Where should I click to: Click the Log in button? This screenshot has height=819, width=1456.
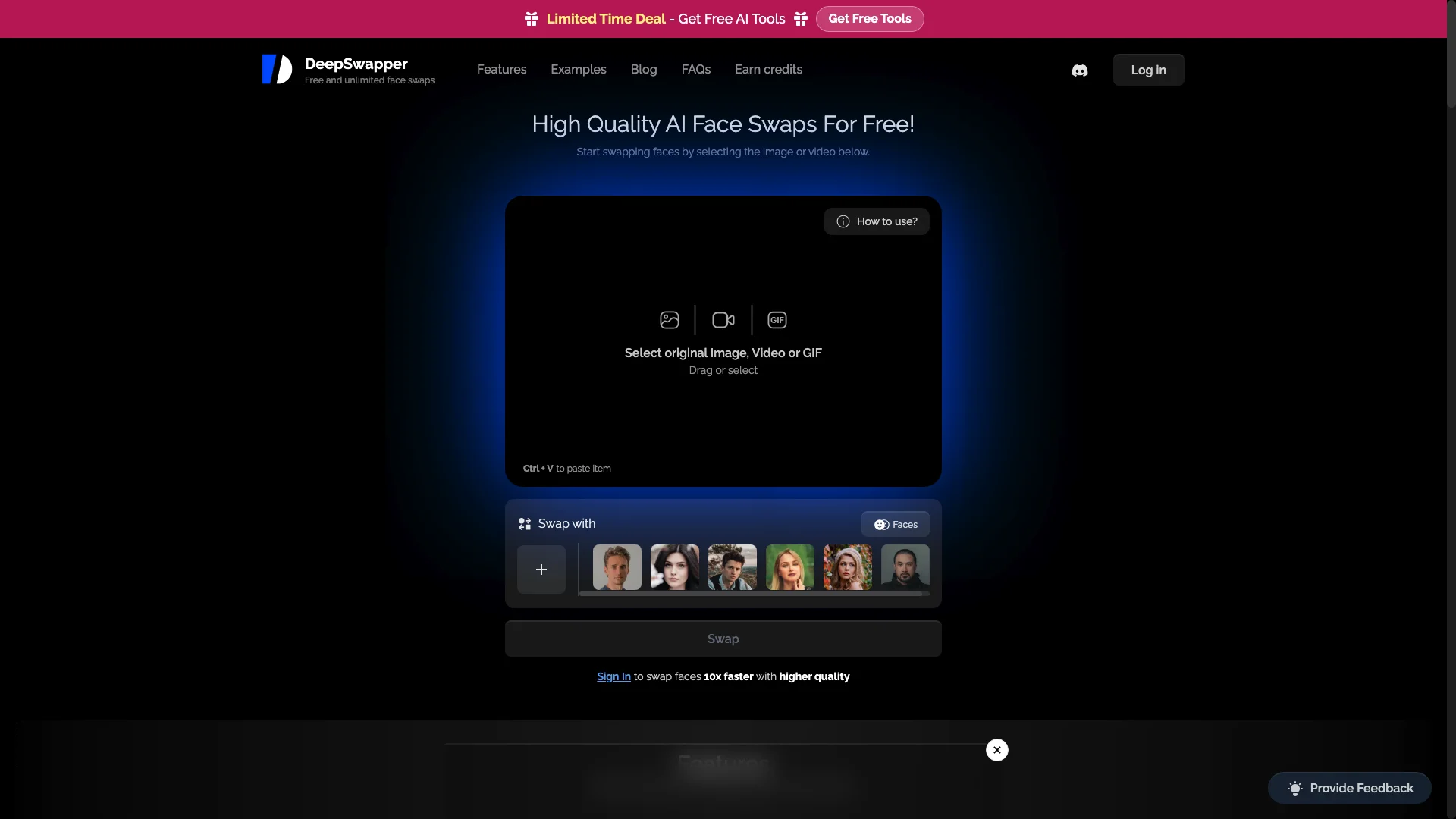(1149, 70)
